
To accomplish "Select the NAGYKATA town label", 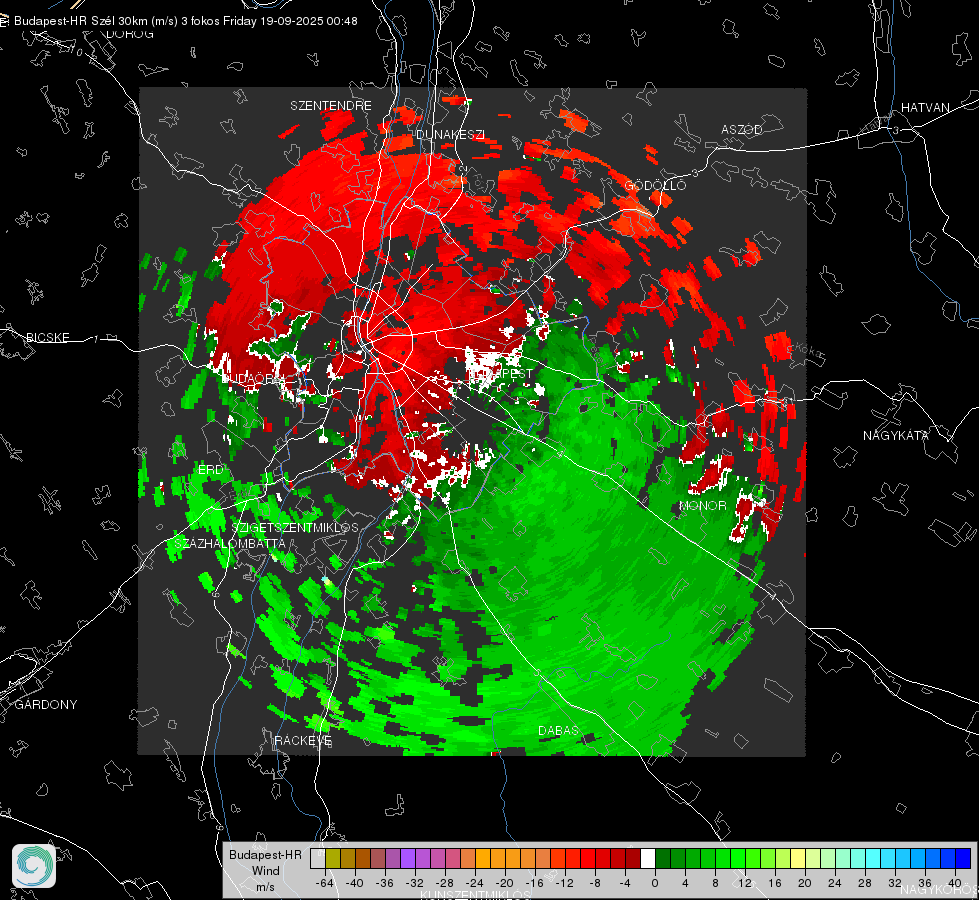I will 895,435.
